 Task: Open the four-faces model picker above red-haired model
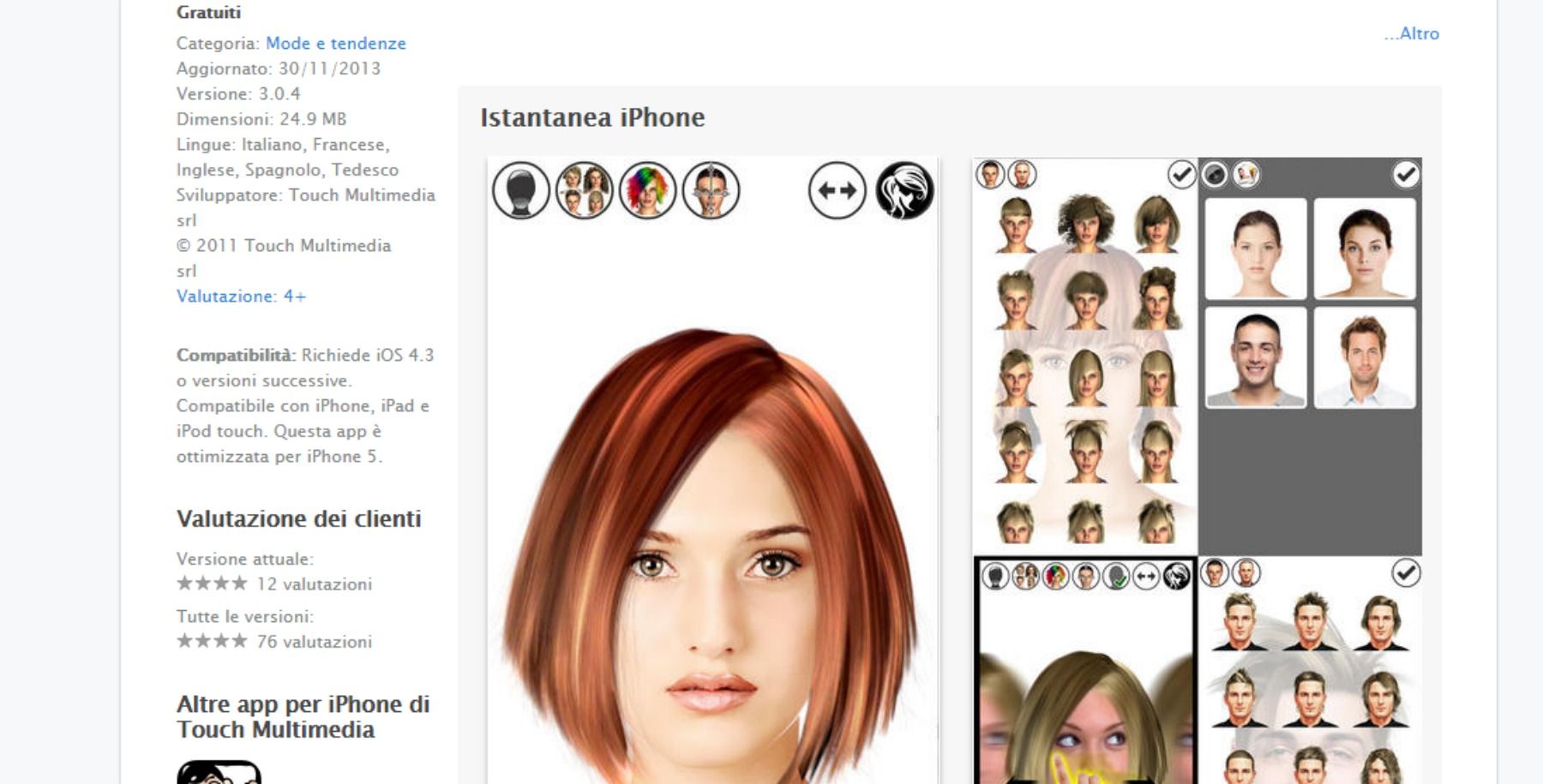click(585, 190)
